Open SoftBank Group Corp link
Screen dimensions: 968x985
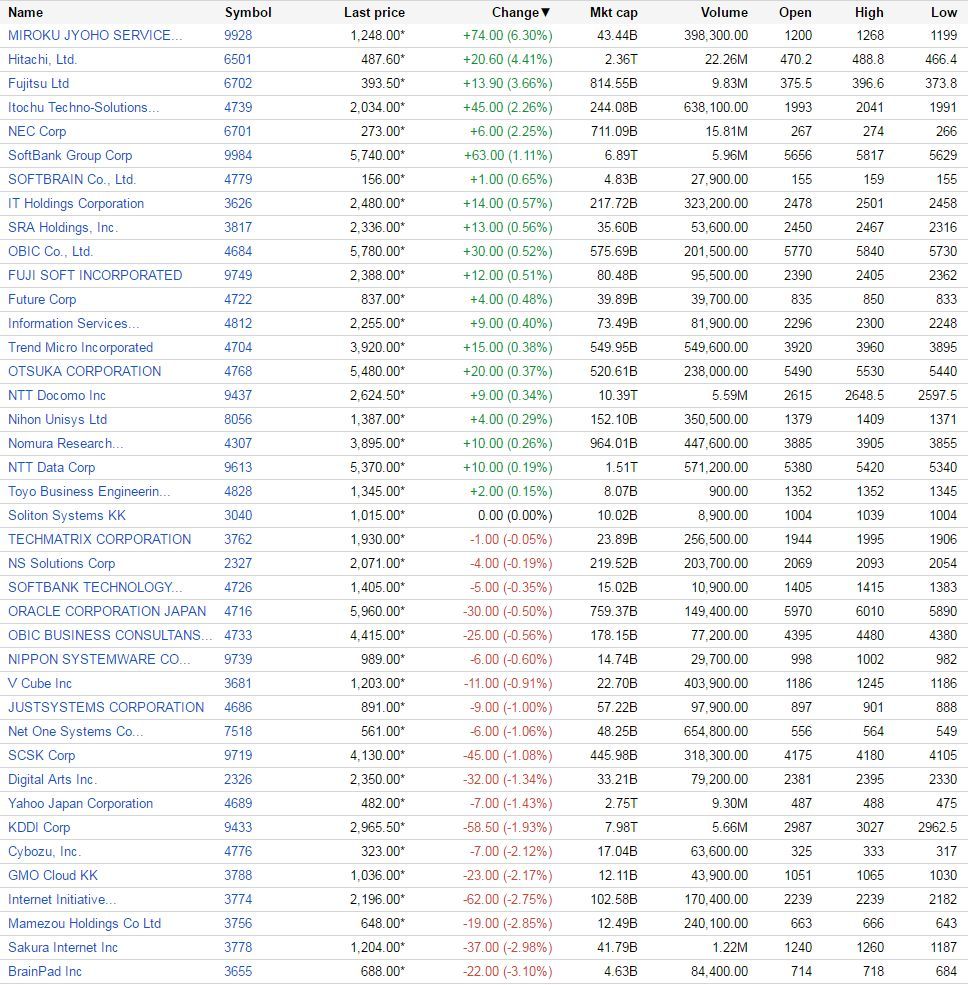70,156
